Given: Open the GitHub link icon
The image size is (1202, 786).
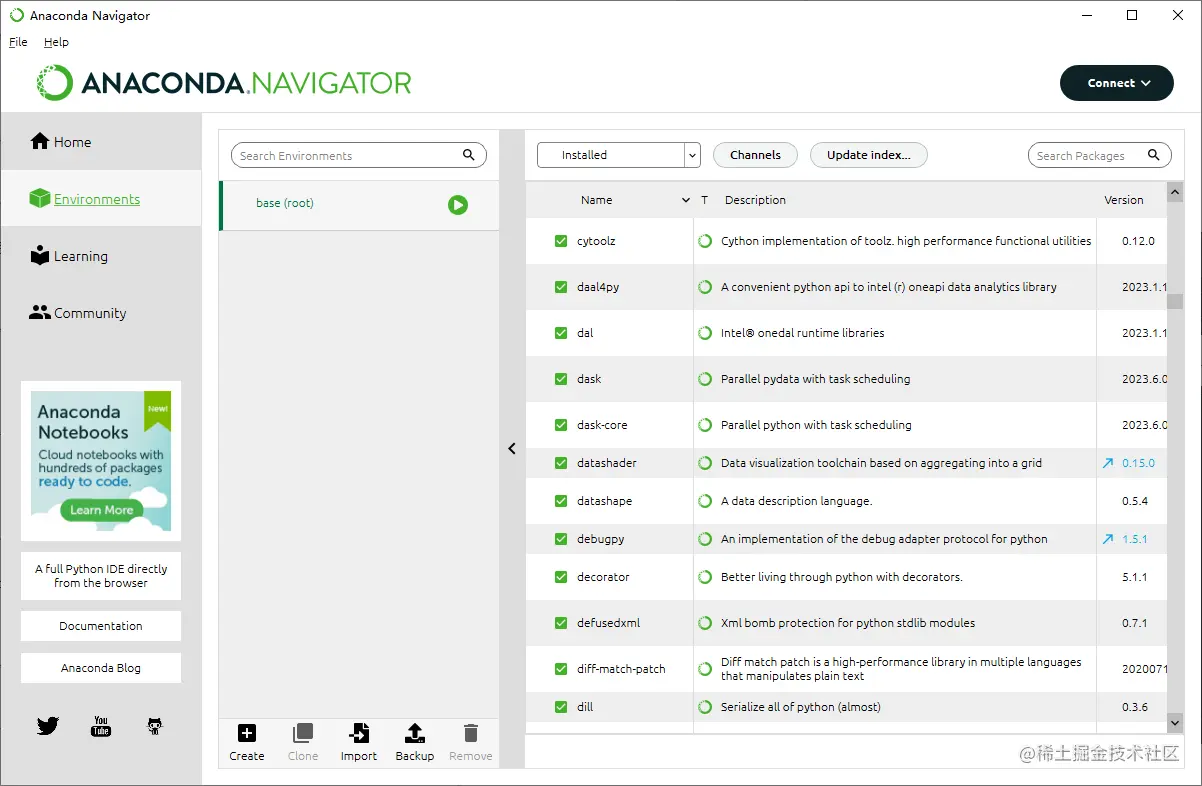Looking at the screenshot, I should pyautogui.click(x=154, y=726).
